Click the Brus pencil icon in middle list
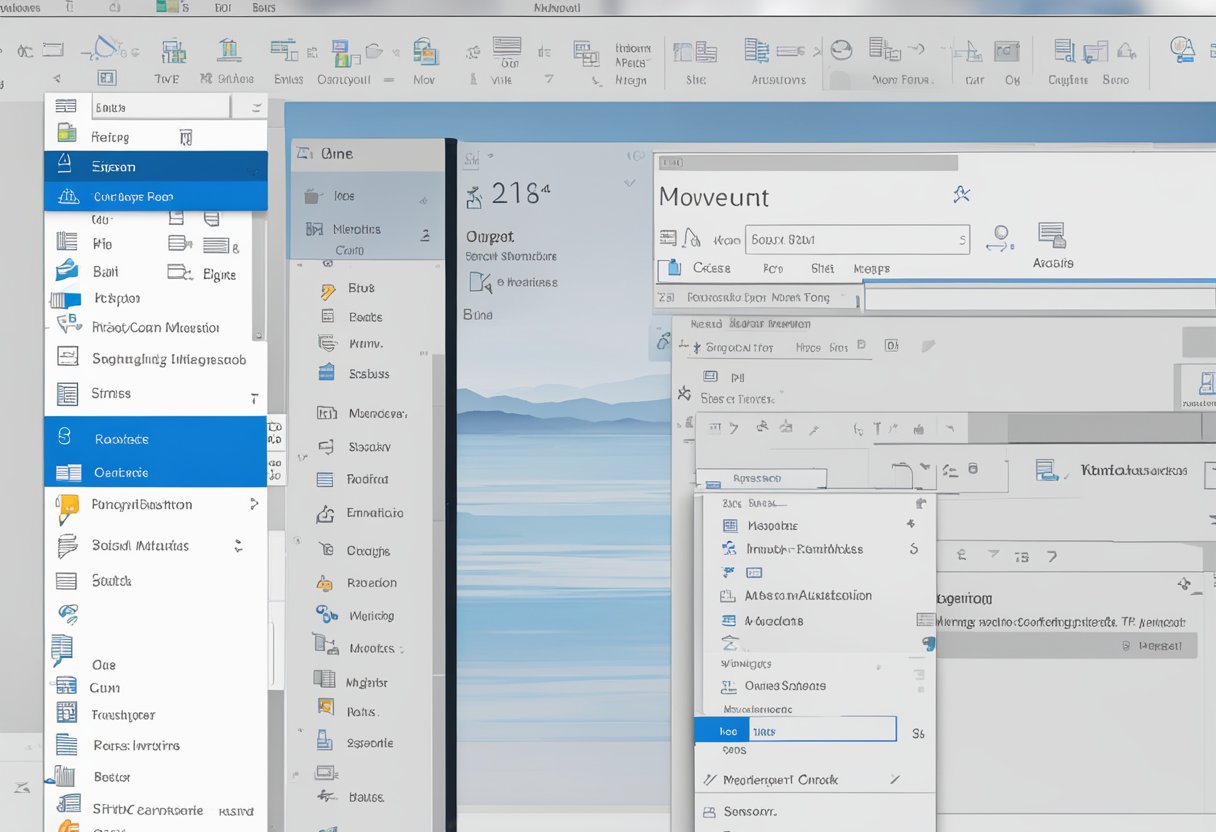 tap(327, 290)
